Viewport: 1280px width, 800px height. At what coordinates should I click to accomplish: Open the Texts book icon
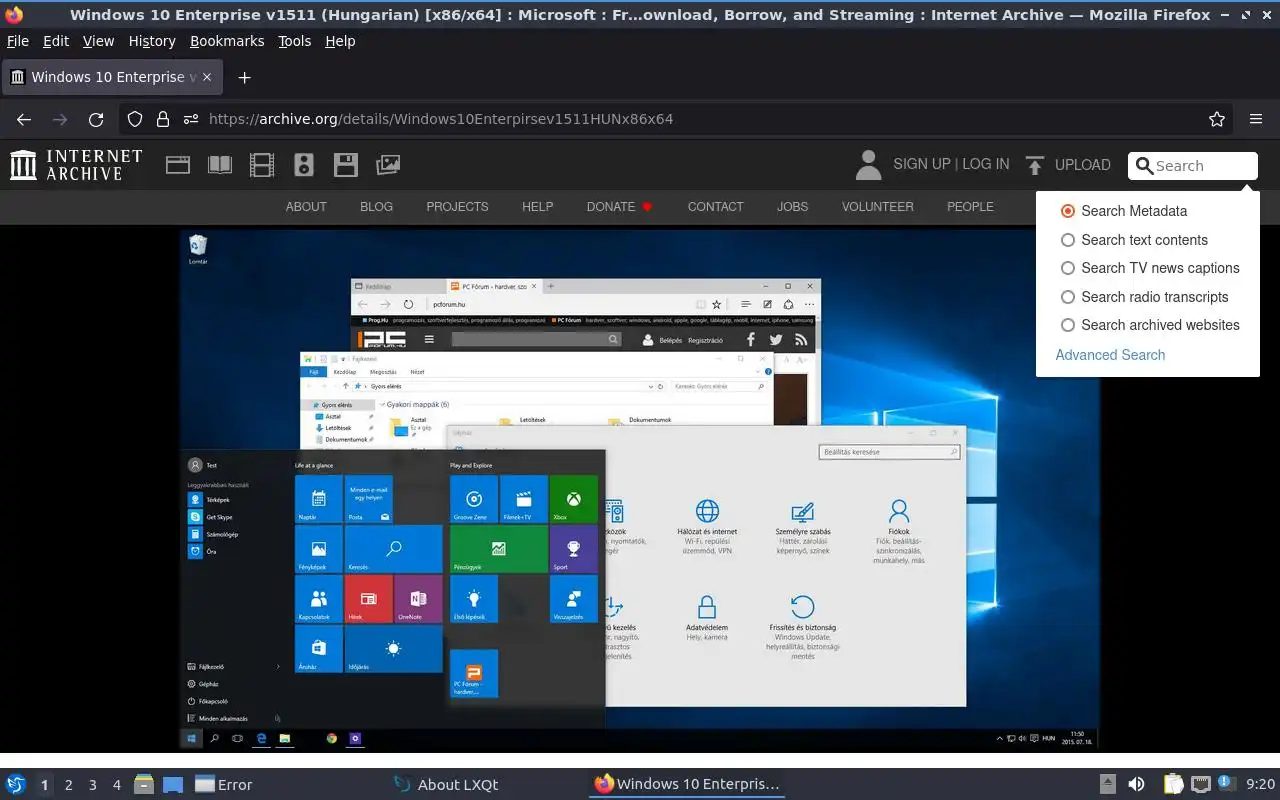(220, 165)
